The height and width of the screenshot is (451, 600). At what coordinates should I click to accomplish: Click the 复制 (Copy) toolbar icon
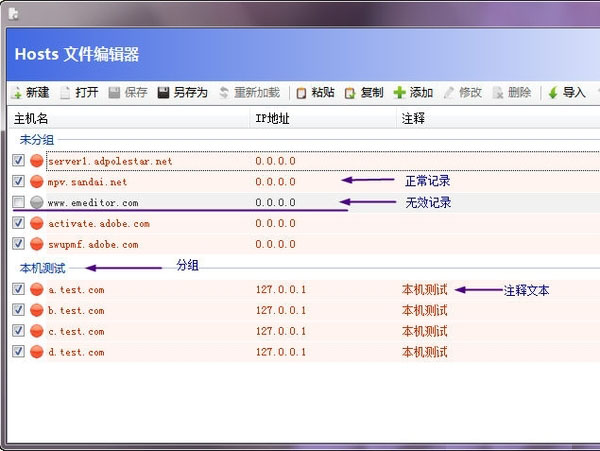(x=350, y=93)
